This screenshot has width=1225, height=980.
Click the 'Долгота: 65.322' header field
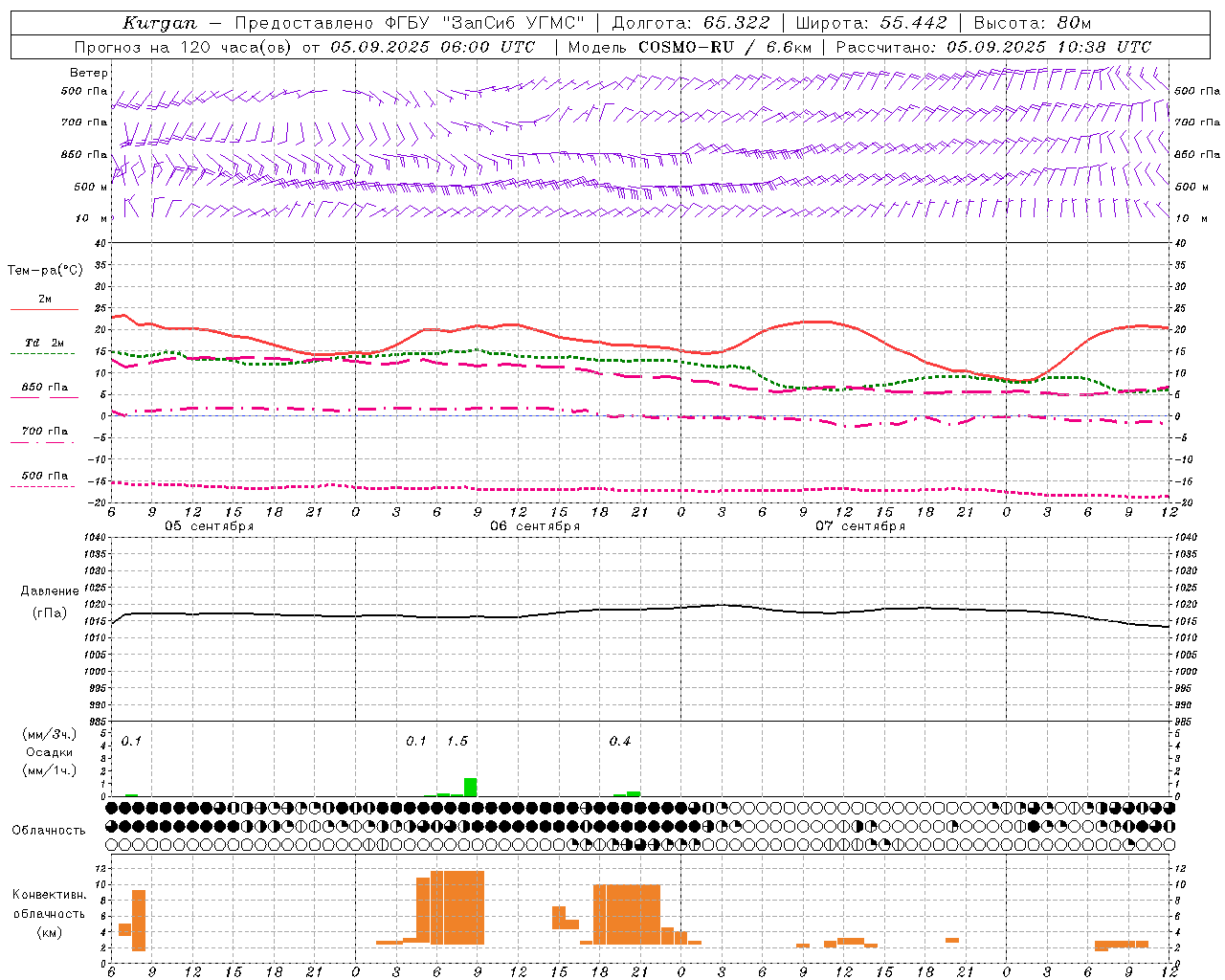coord(691,23)
